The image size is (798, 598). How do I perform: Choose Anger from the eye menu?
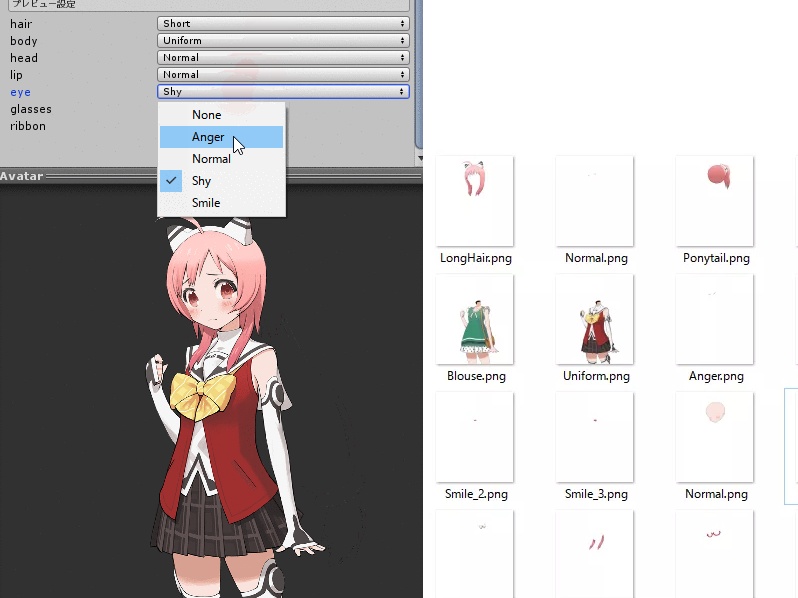[x=221, y=137]
